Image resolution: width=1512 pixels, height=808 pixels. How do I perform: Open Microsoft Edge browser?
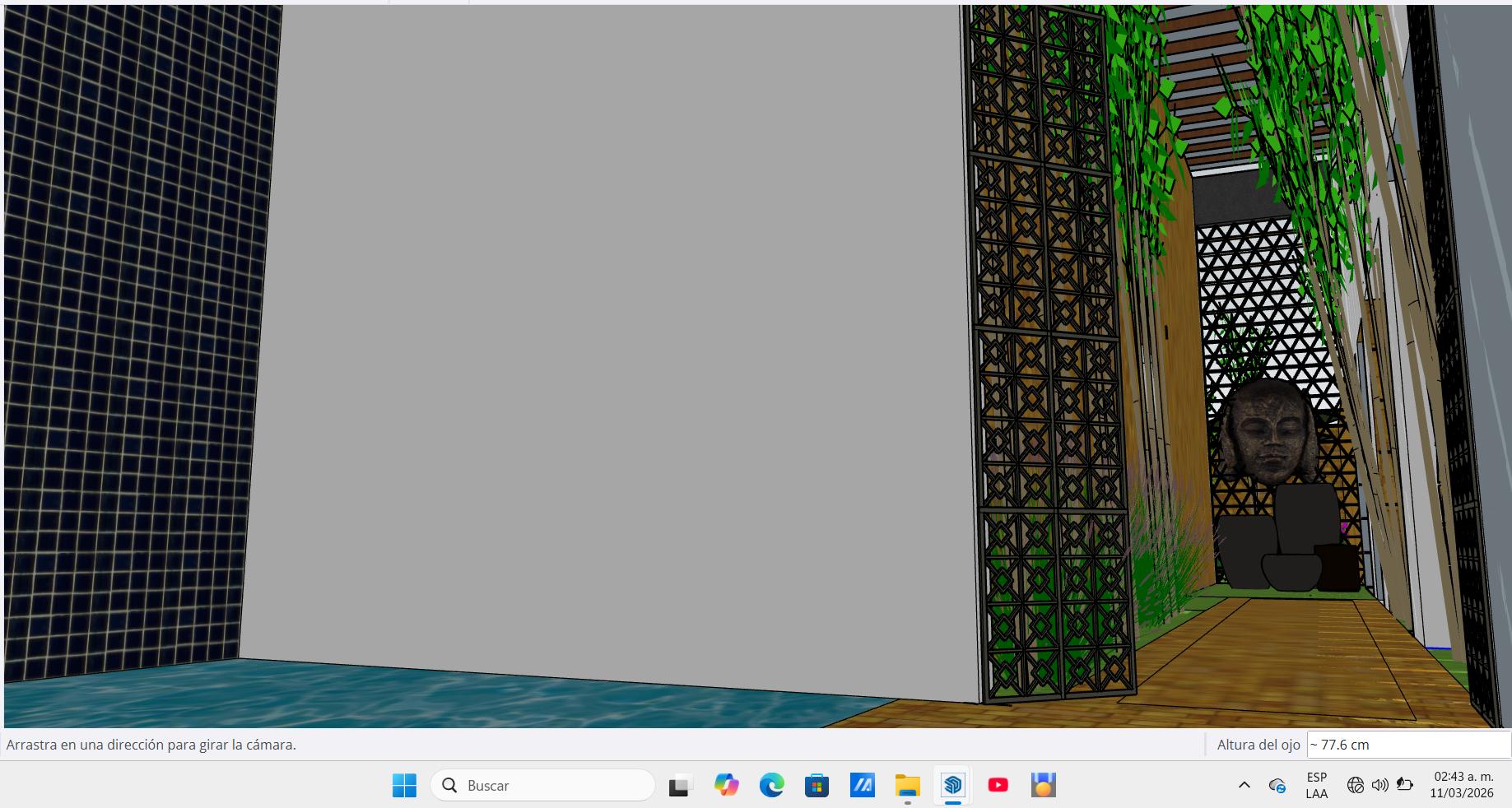771,786
